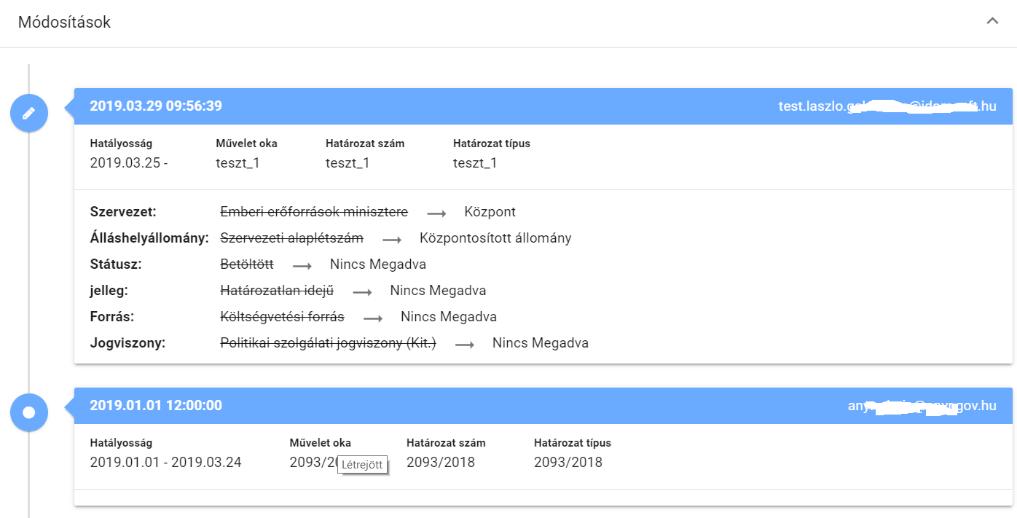Click the Hatályosság label in the second card
This screenshot has height=518, width=1017.
(121, 443)
